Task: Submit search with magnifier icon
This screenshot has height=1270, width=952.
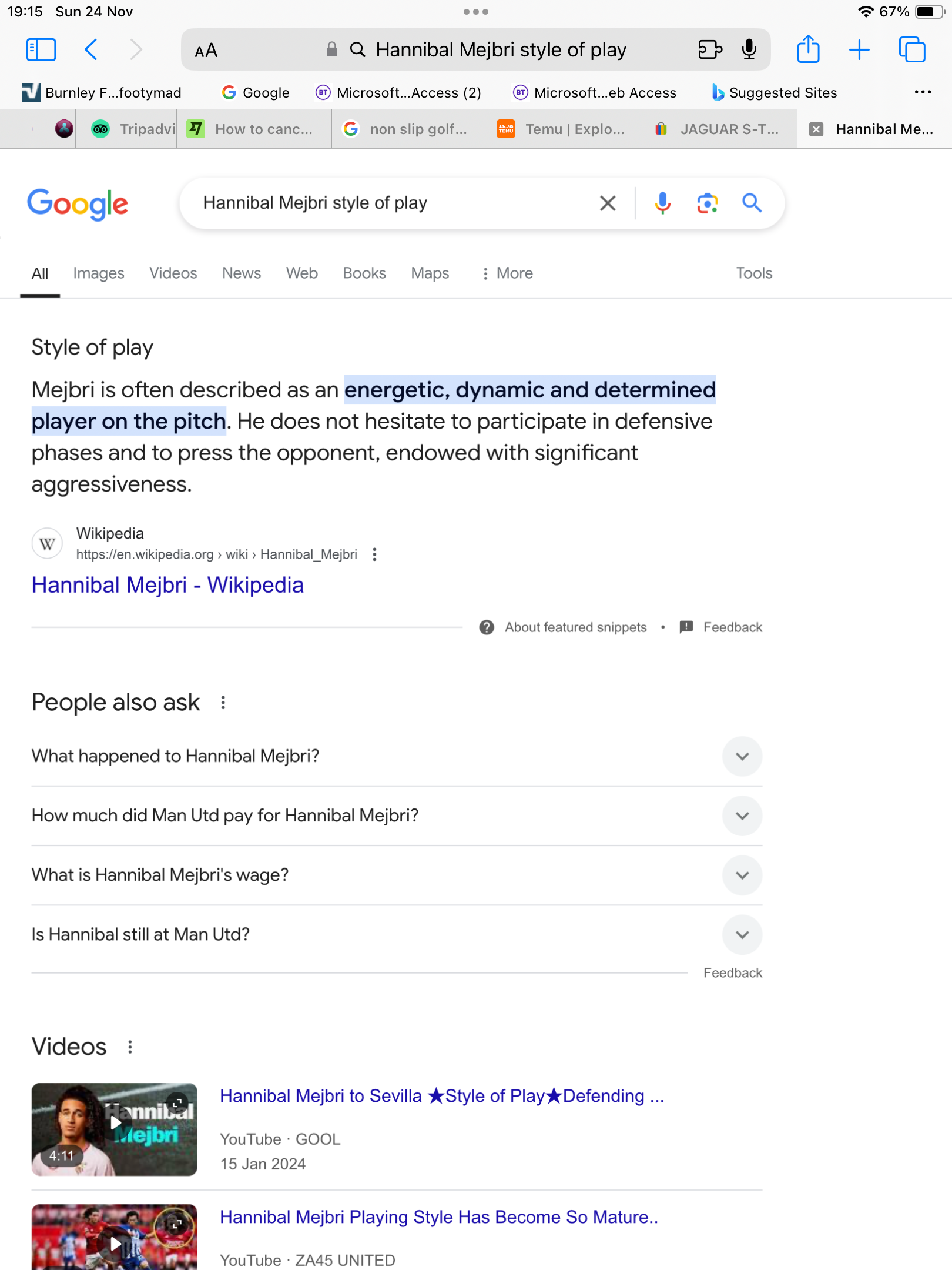Action: pos(752,203)
